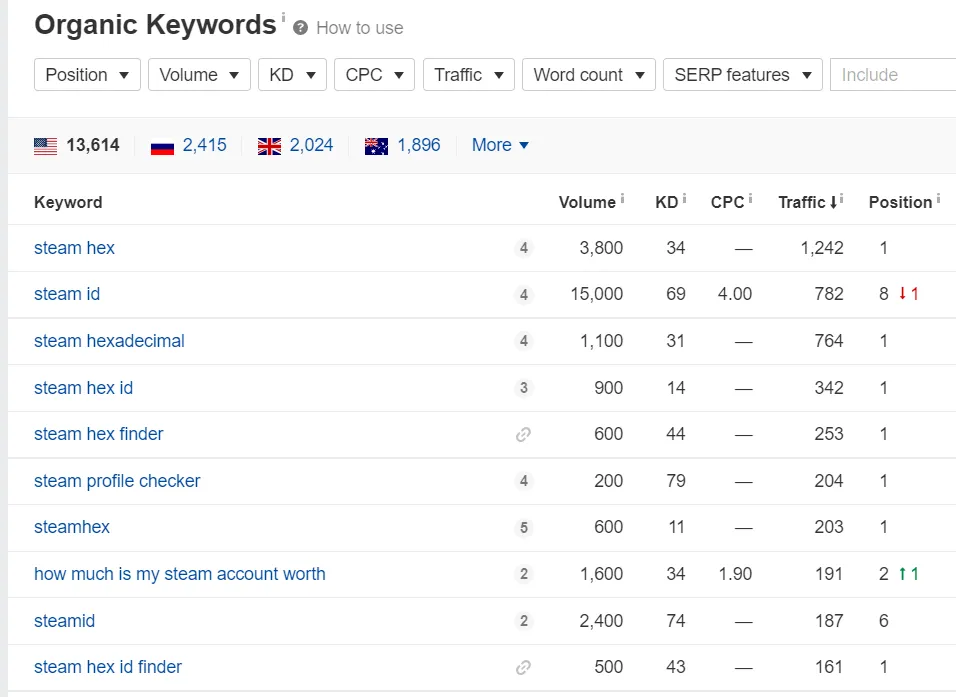Sort table by Keyword column header
The height and width of the screenshot is (697, 956).
coord(68,202)
